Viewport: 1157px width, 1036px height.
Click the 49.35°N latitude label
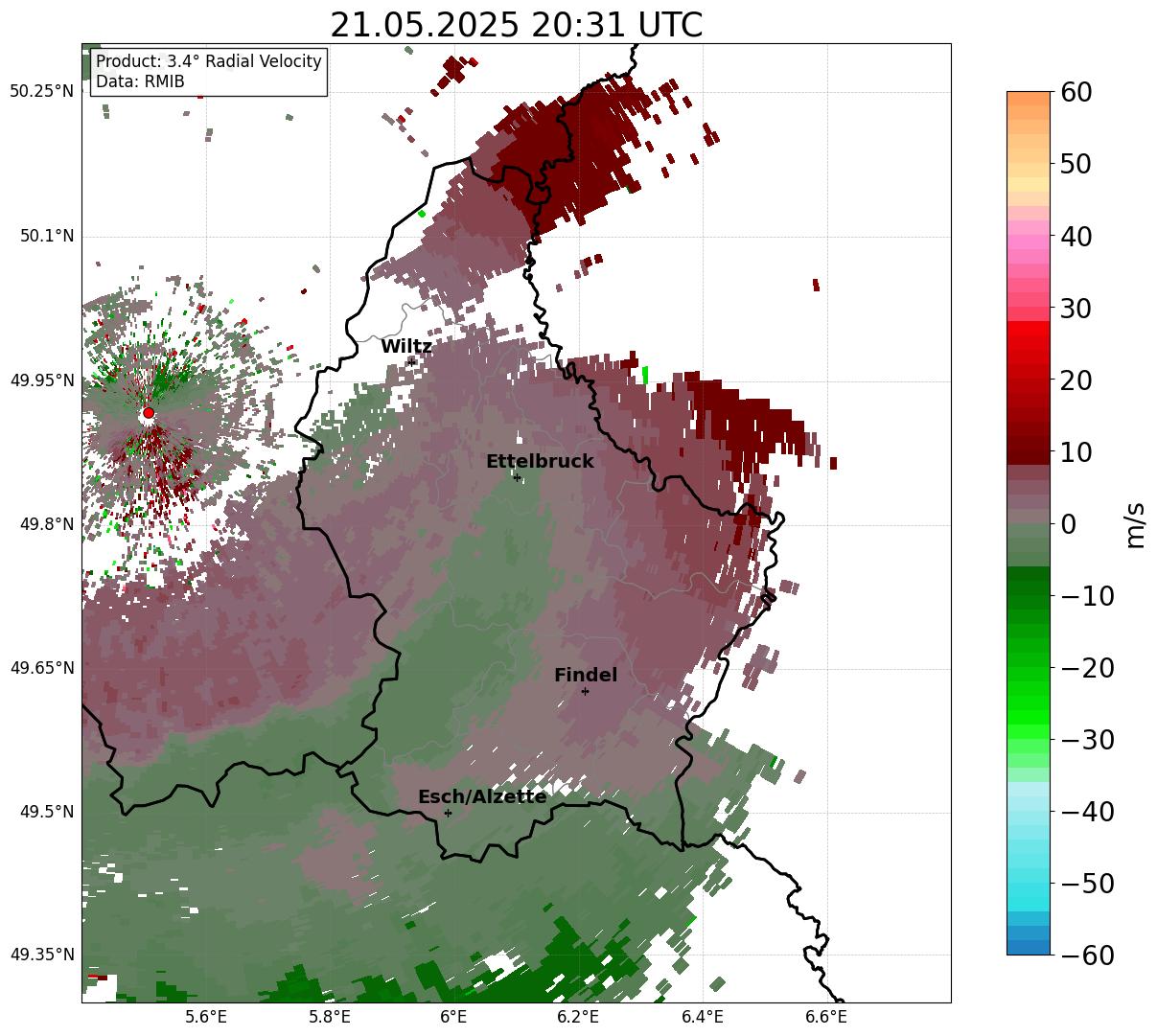click(x=41, y=955)
